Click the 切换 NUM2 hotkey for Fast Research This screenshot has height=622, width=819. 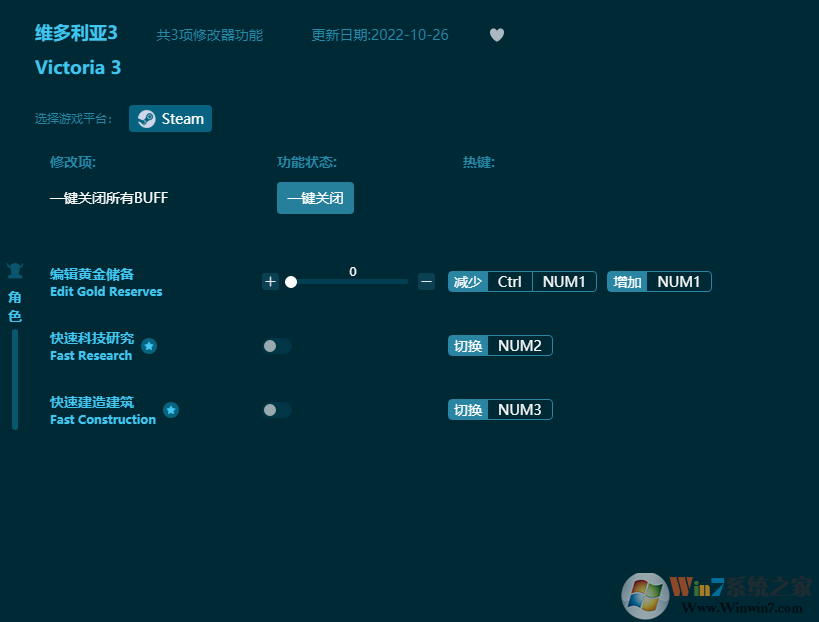500,345
